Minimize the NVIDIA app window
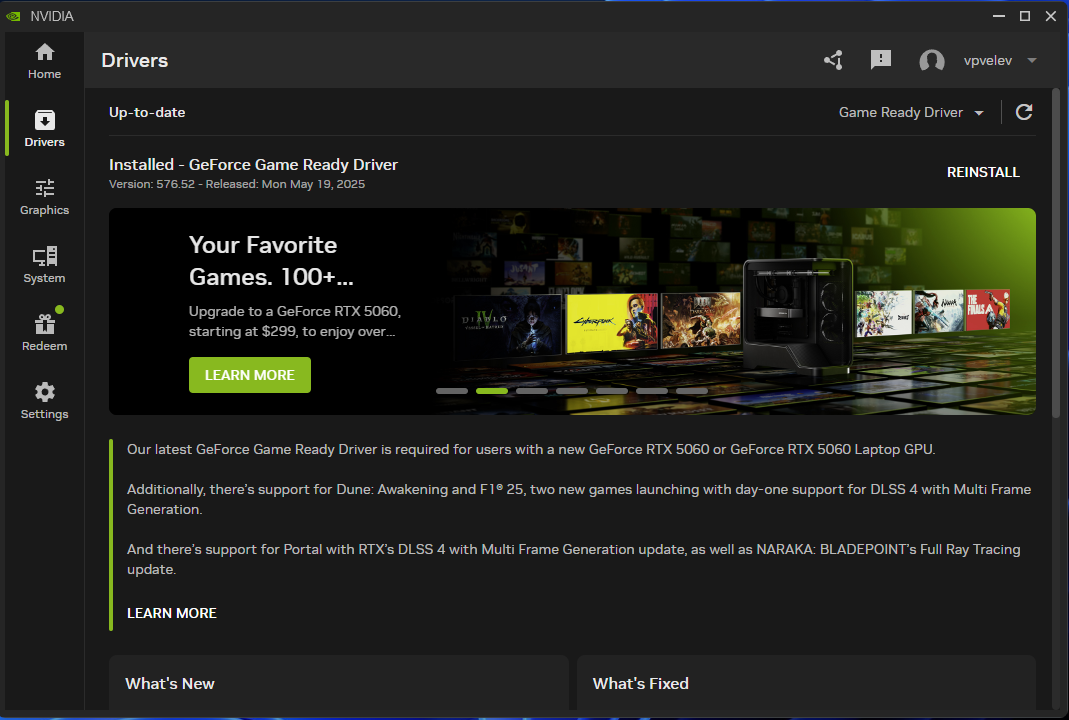 click(999, 16)
